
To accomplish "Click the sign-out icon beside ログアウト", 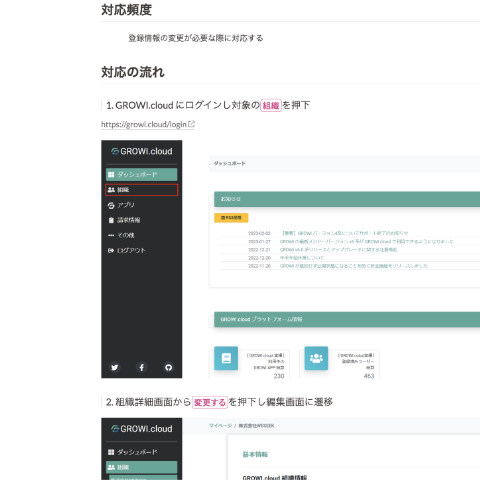I will tap(111, 250).
